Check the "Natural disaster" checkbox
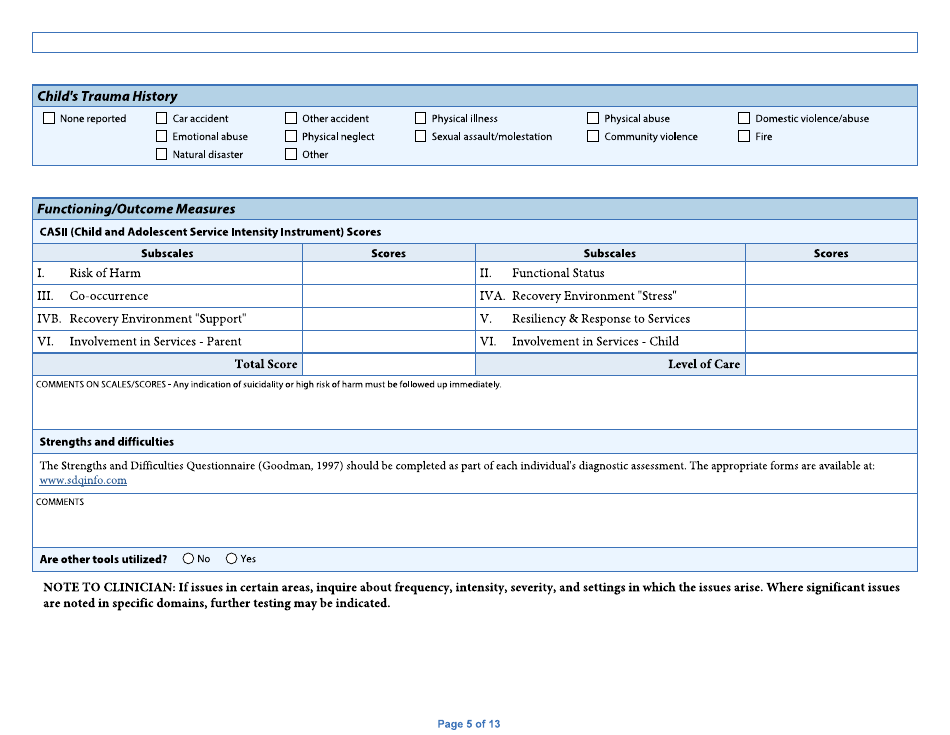Screen dimensions: 950x735 [161, 154]
